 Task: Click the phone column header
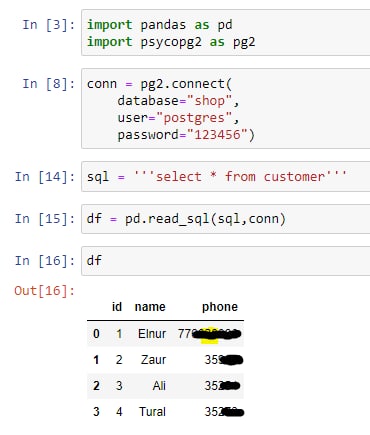click(x=220, y=307)
